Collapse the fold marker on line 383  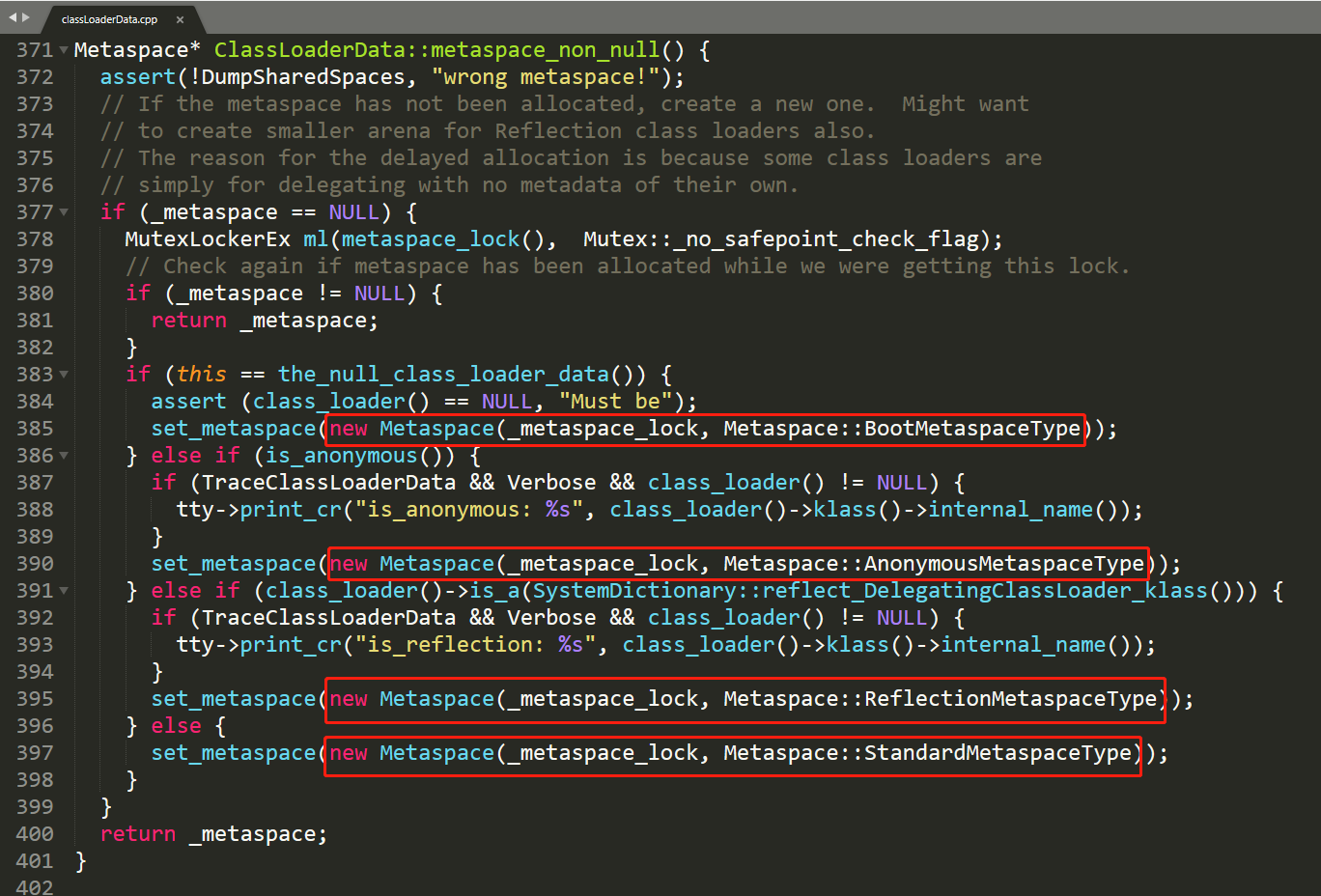(x=64, y=375)
